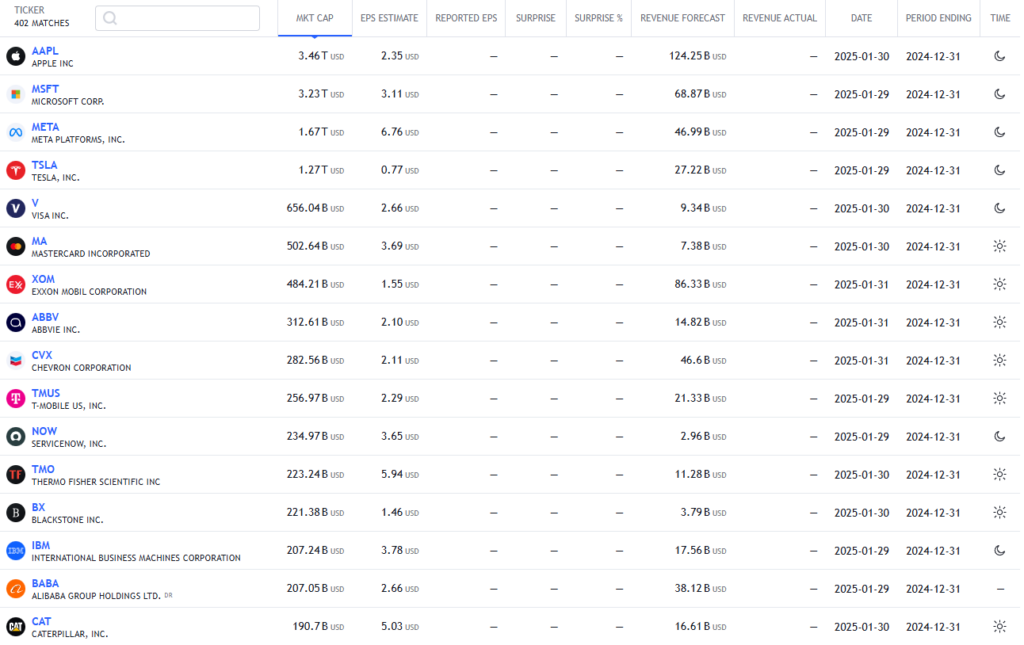Click the Mastercard logo icon

click(x=16, y=247)
